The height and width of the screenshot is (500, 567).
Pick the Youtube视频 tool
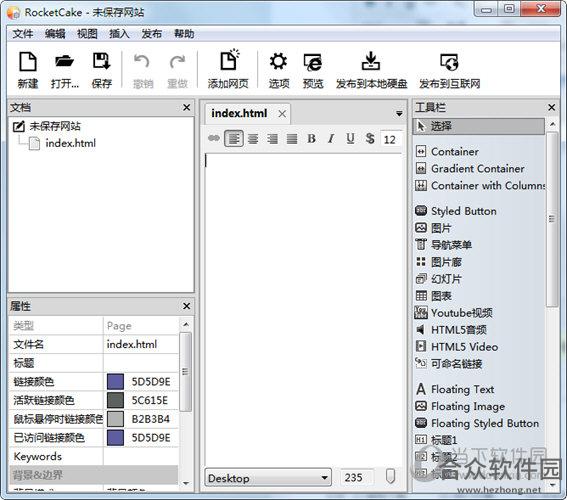tap(454, 313)
